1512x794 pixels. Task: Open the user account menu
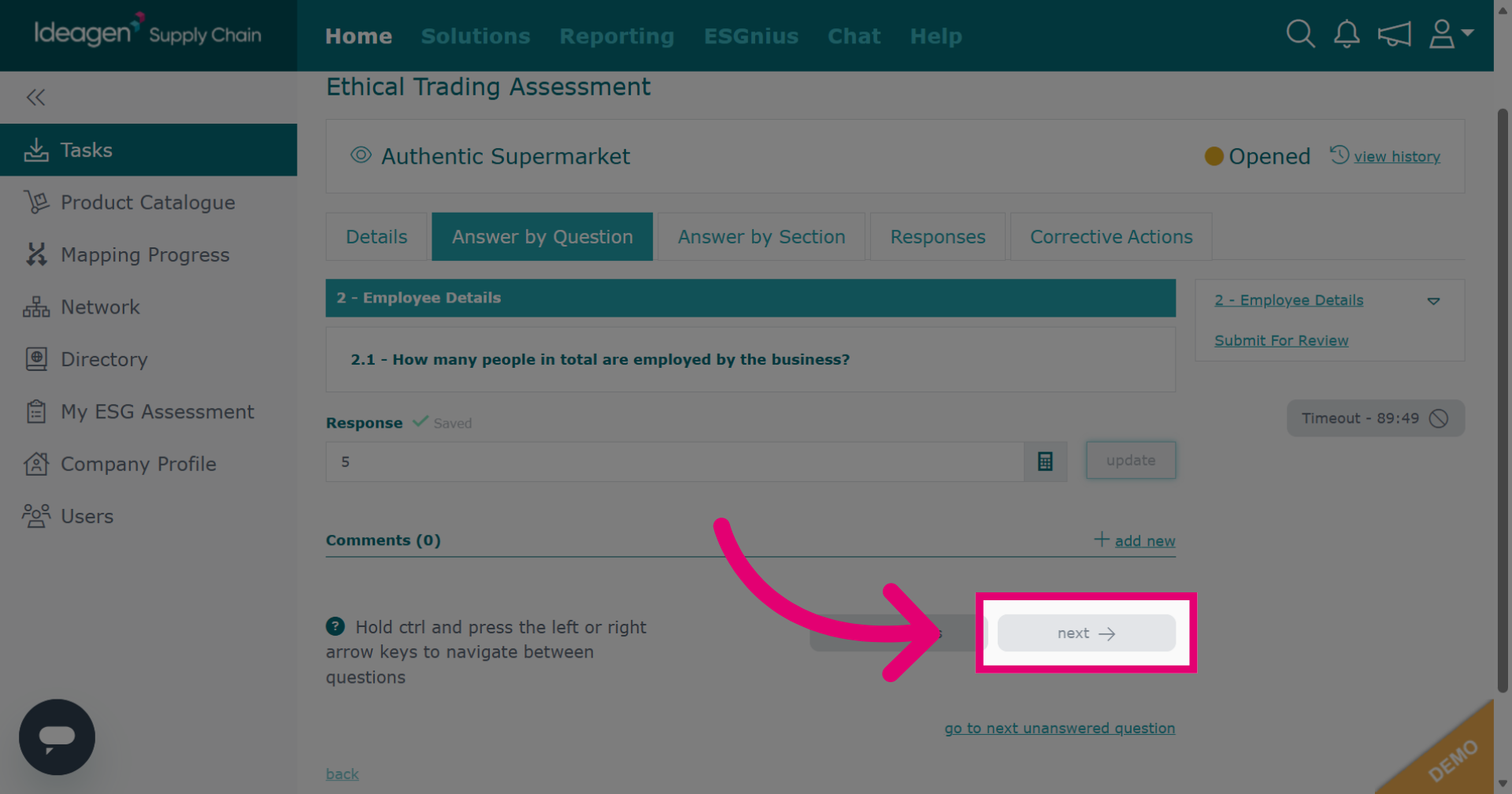pyautogui.click(x=1451, y=34)
